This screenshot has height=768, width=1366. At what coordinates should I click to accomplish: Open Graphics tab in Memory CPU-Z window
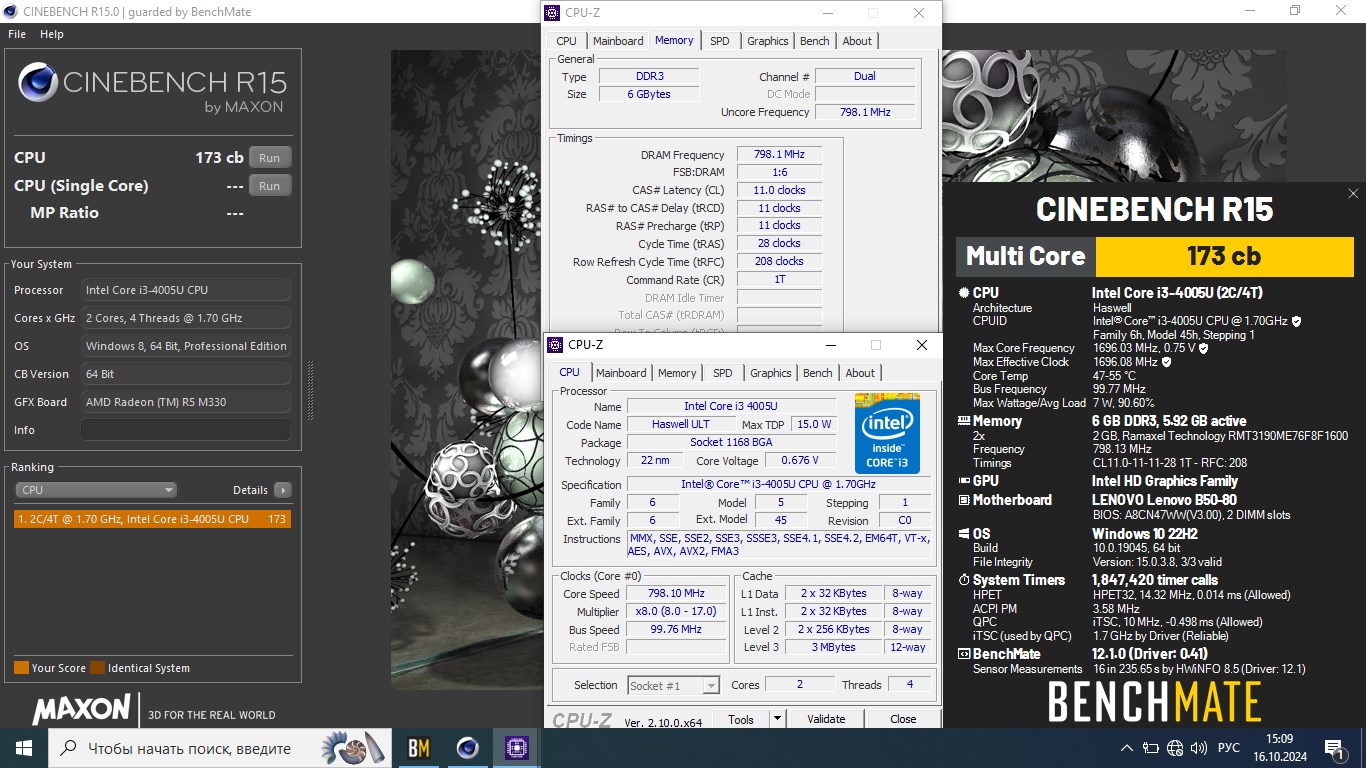point(768,41)
